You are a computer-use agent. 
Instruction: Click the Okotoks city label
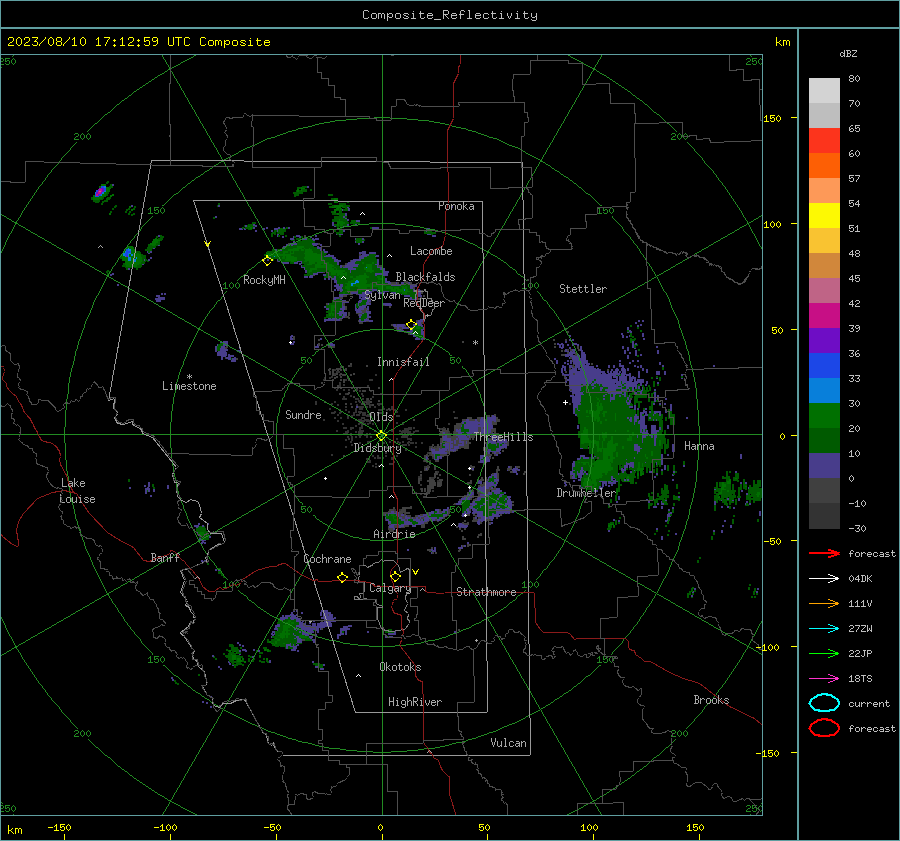400,668
